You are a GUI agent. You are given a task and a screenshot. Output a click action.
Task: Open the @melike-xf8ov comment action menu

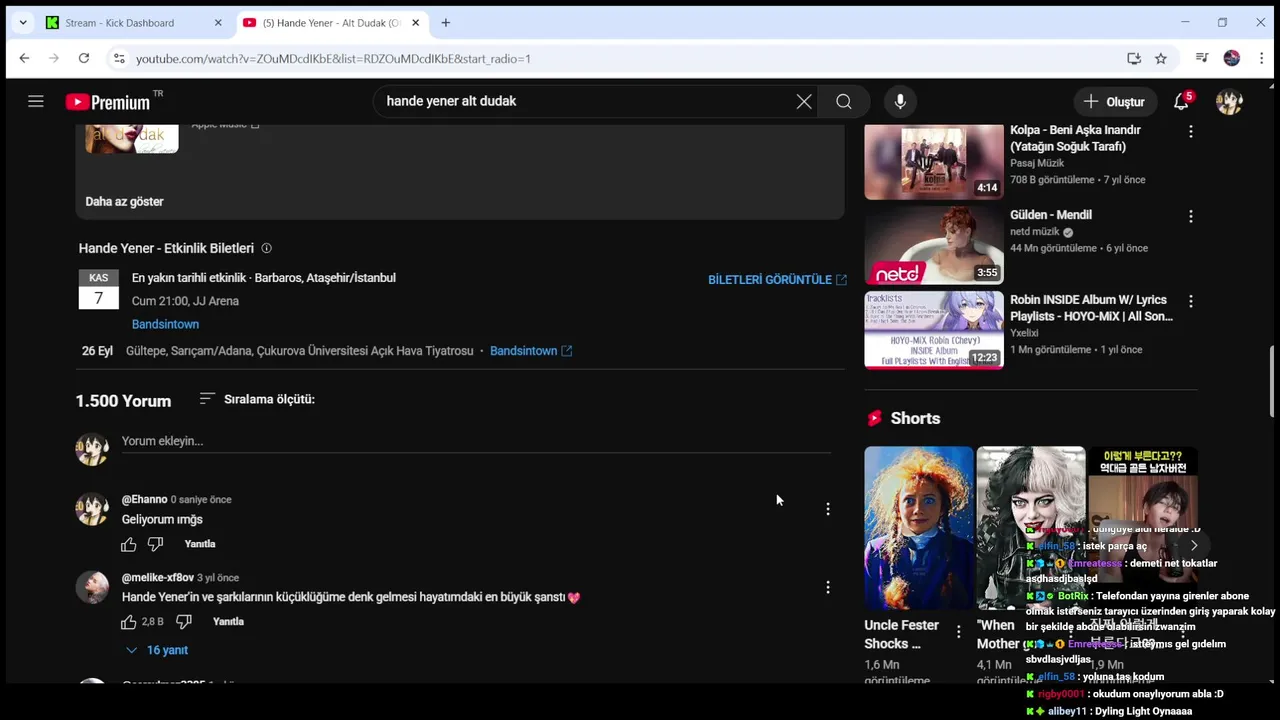click(x=827, y=587)
